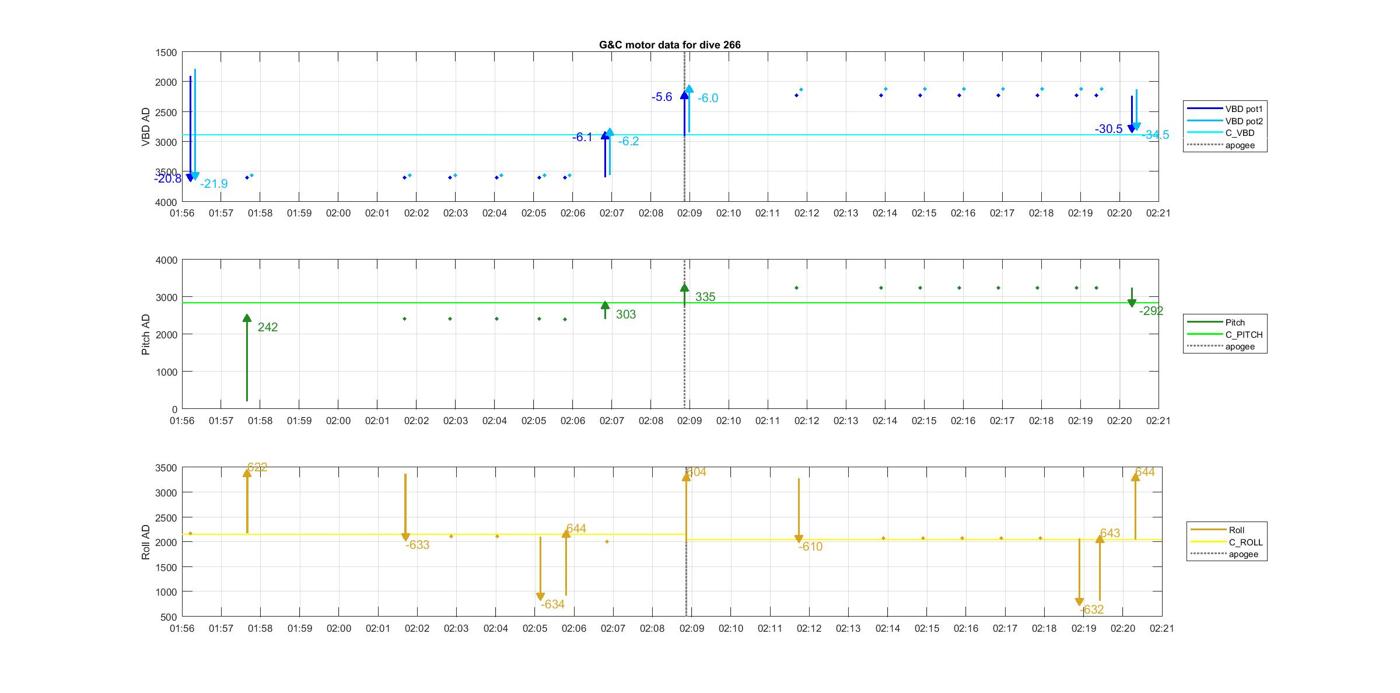Screen dimensions: 1400x693
Task: Click the "-30.5" VBD data label
Action: (x=1109, y=129)
